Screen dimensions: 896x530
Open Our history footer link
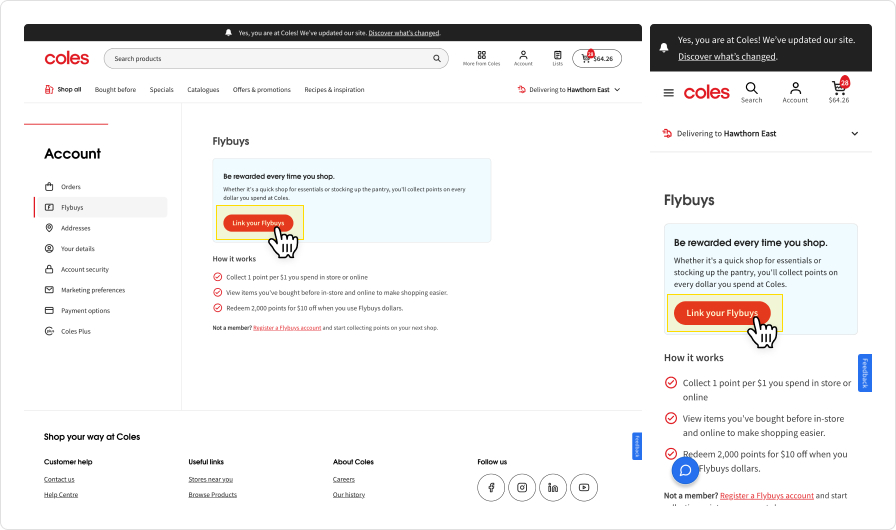(349, 495)
